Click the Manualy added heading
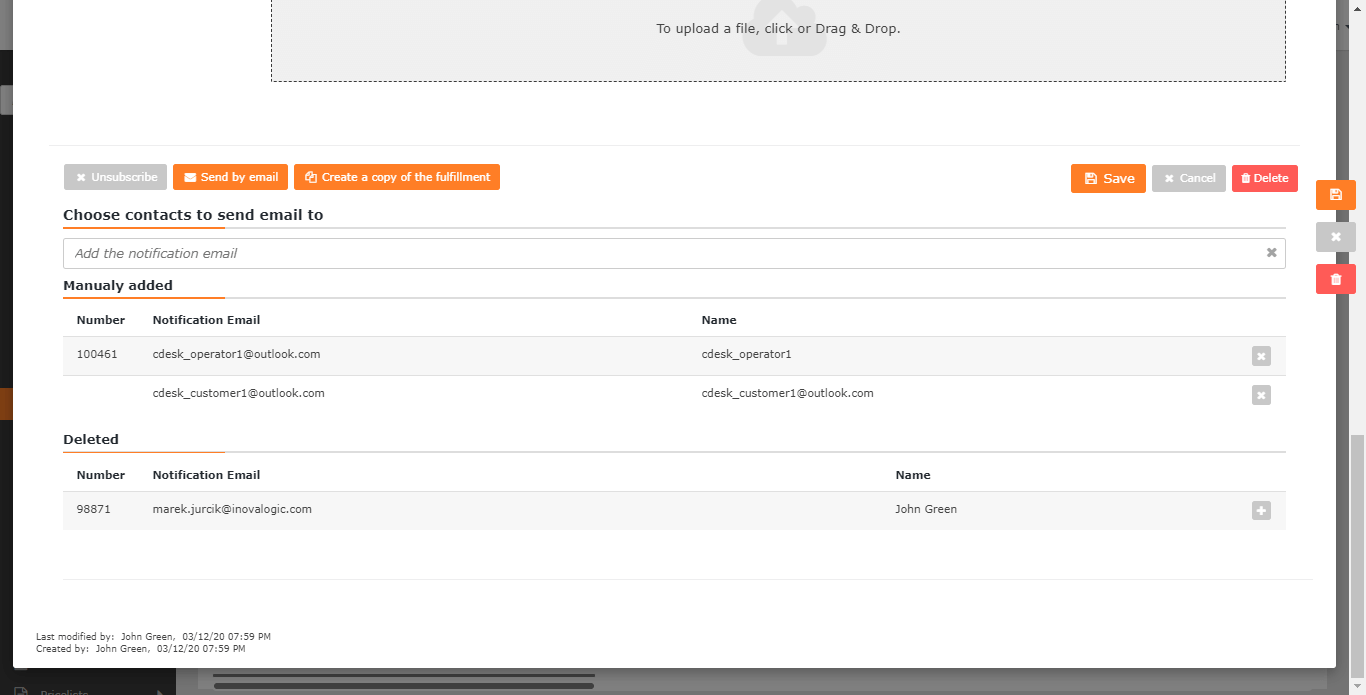 click(x=118, y=285)
